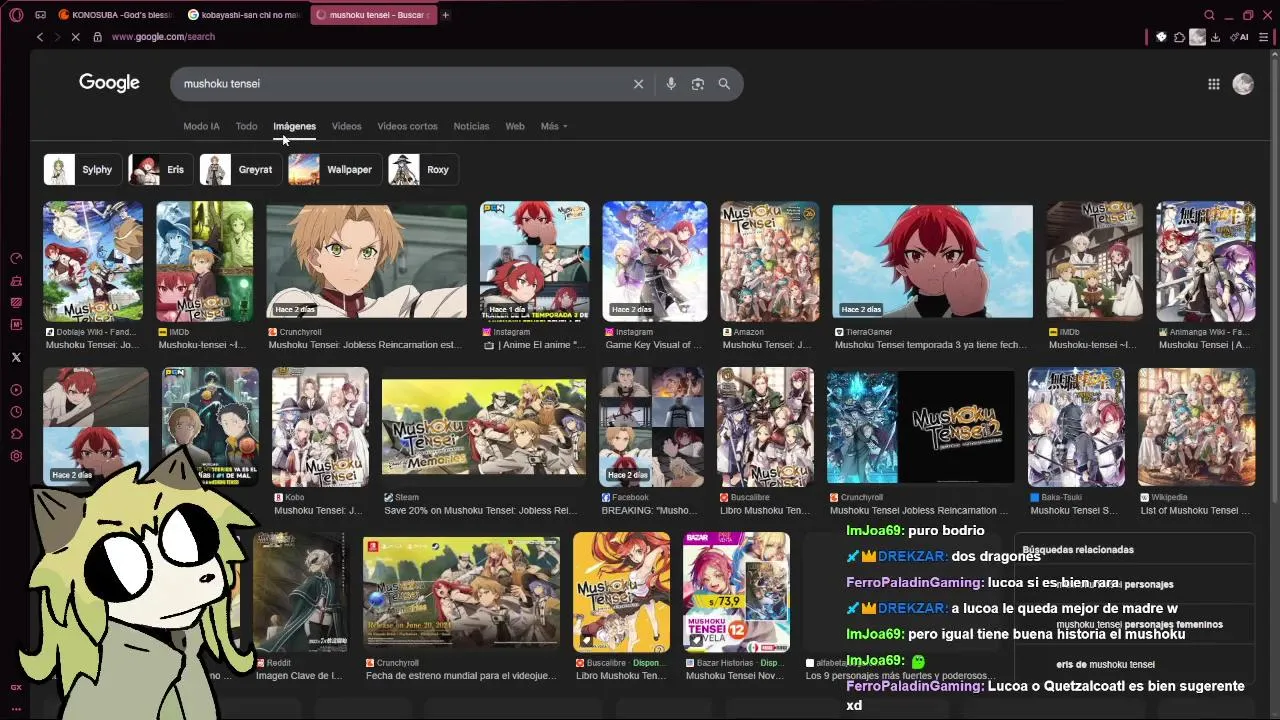1280x720 pixels.
Task: Stop loading the current page
Action: pyautogui.click(x=75, y=37)
